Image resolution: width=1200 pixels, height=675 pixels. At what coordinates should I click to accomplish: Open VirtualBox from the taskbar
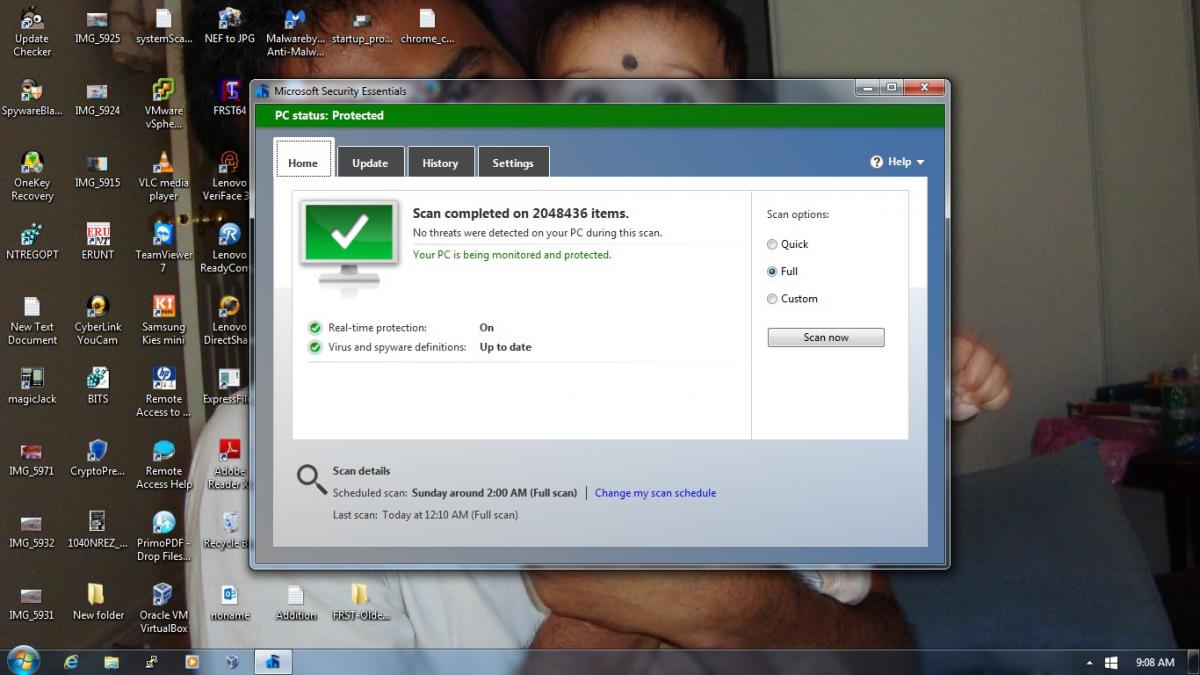pos(232,662)
